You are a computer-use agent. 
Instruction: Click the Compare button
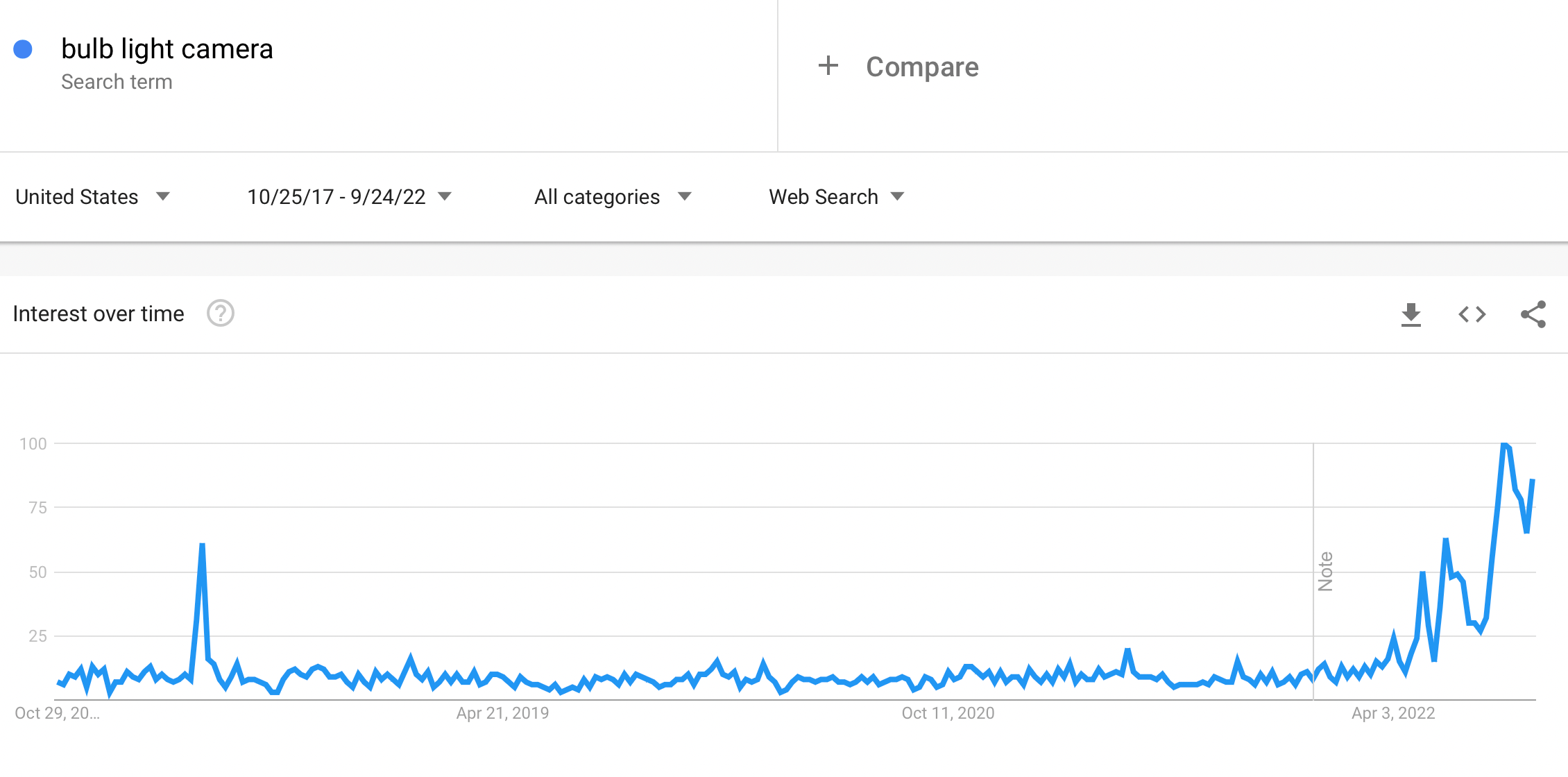click(922, 67)
